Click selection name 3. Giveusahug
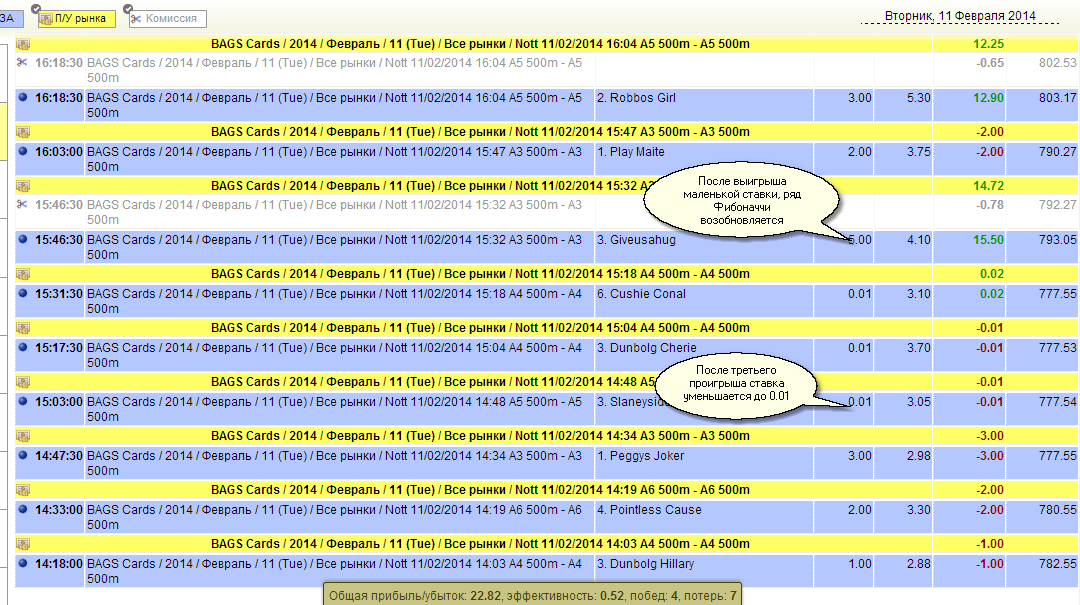The height and width of the screenshot is (605, 1080). (636, 240)
